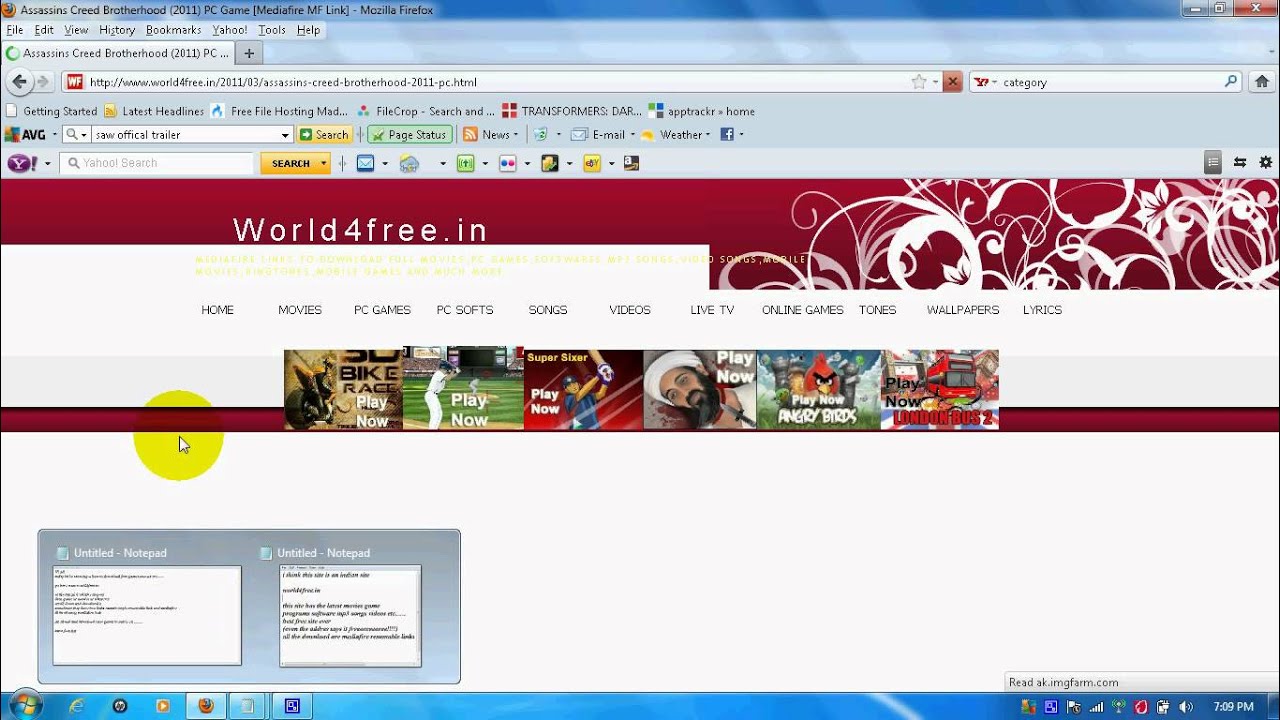Click the AVG Page Status button
1280x720 pixels.
409,134
